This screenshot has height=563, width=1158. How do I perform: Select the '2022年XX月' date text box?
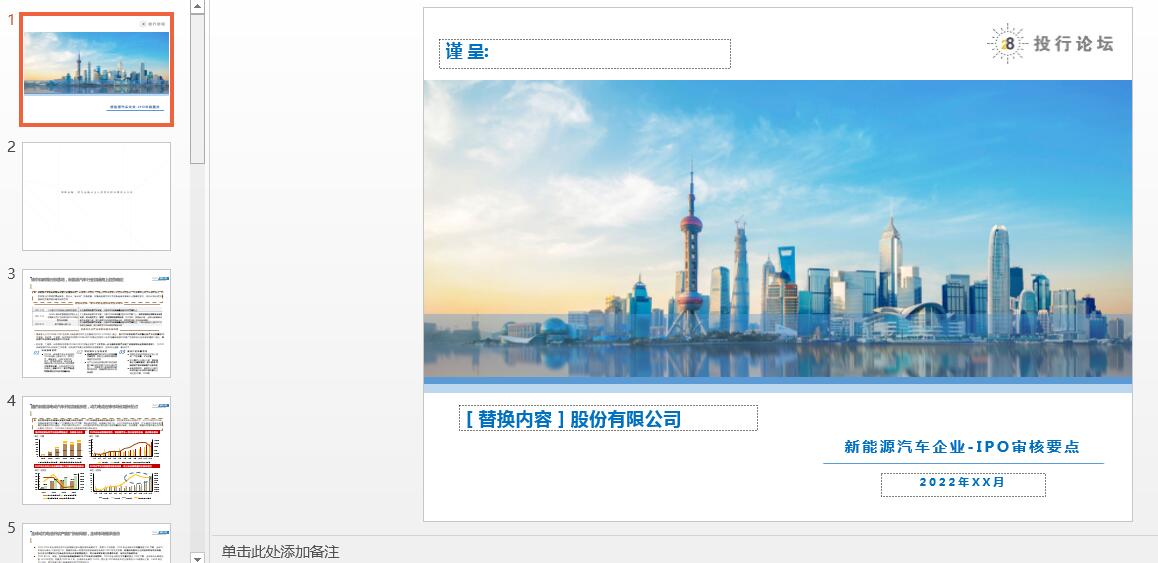click(x=962, y=484)
